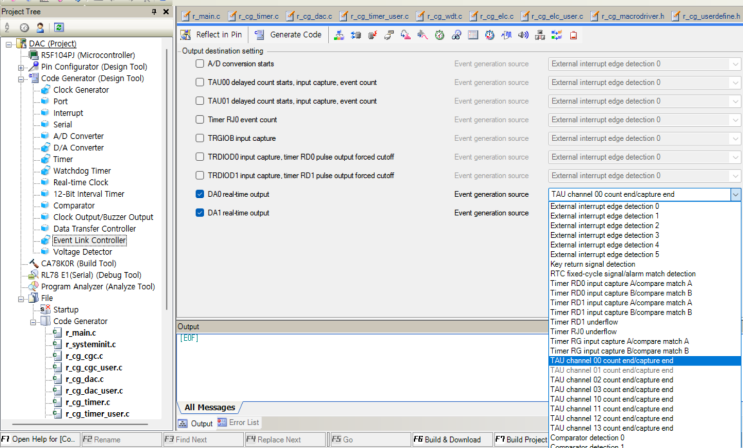Check TRGIOB input capture checkbox
This screenshot has height=448, width=743.
point(200,138)
